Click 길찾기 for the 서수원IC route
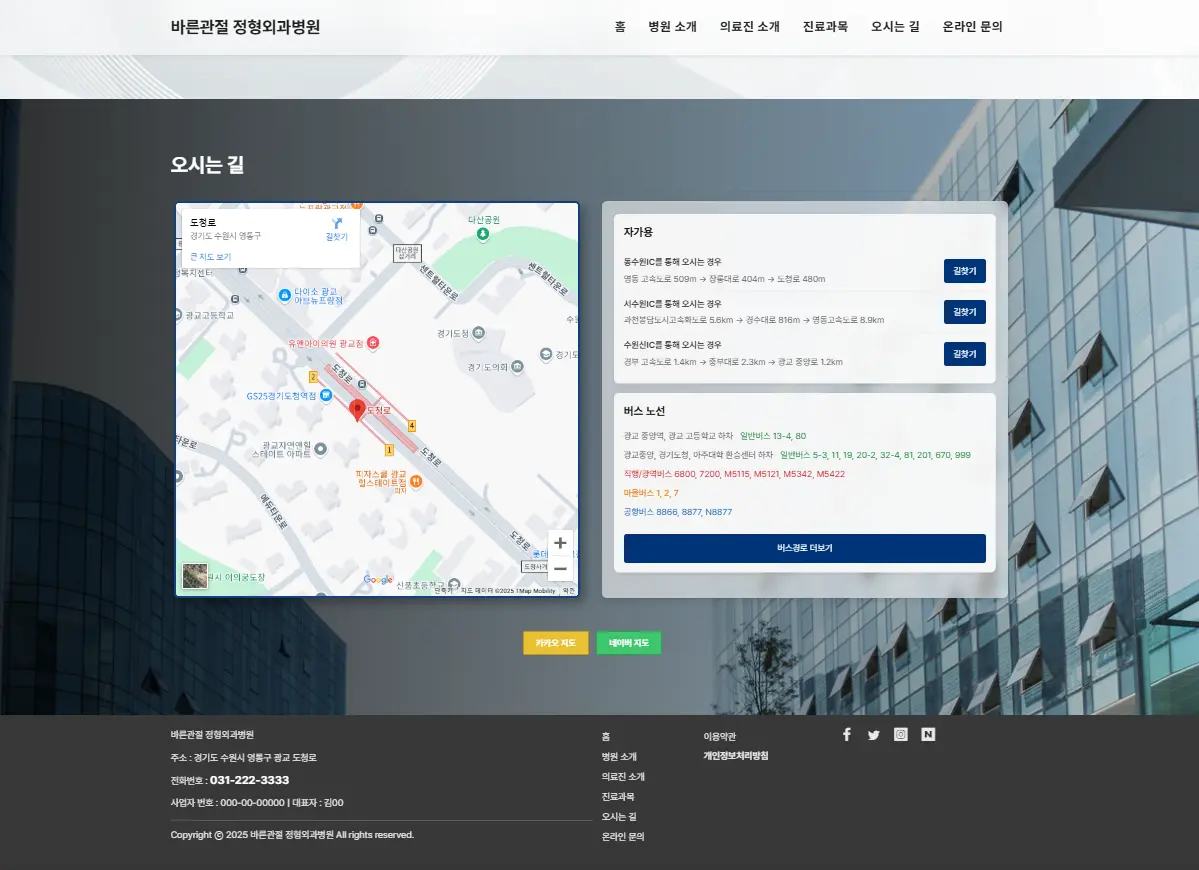1199x870 pixels. tap(963, 312)
